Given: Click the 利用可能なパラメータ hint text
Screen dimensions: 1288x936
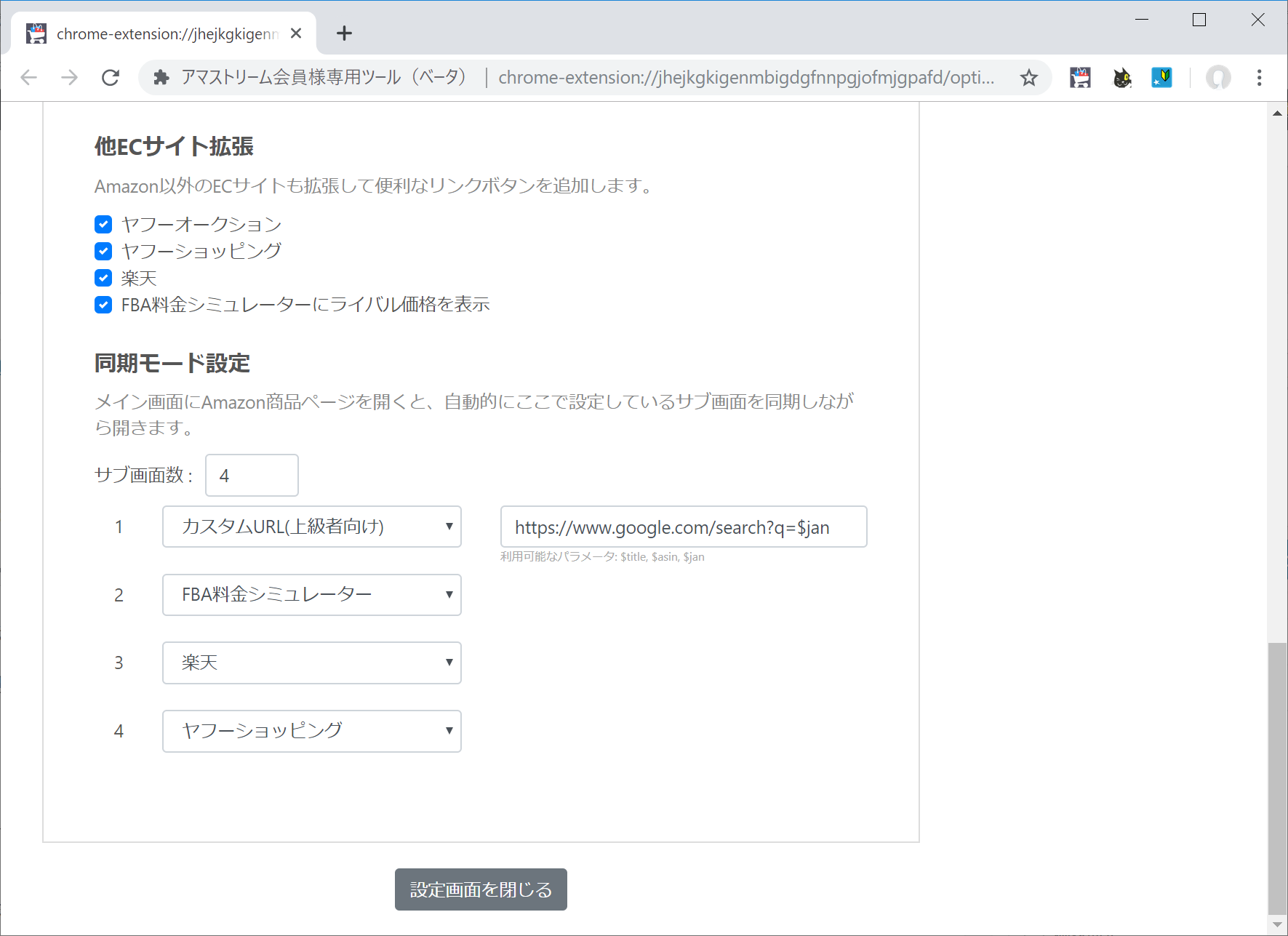Looking at the screenshot, I should tap(602, 556).
